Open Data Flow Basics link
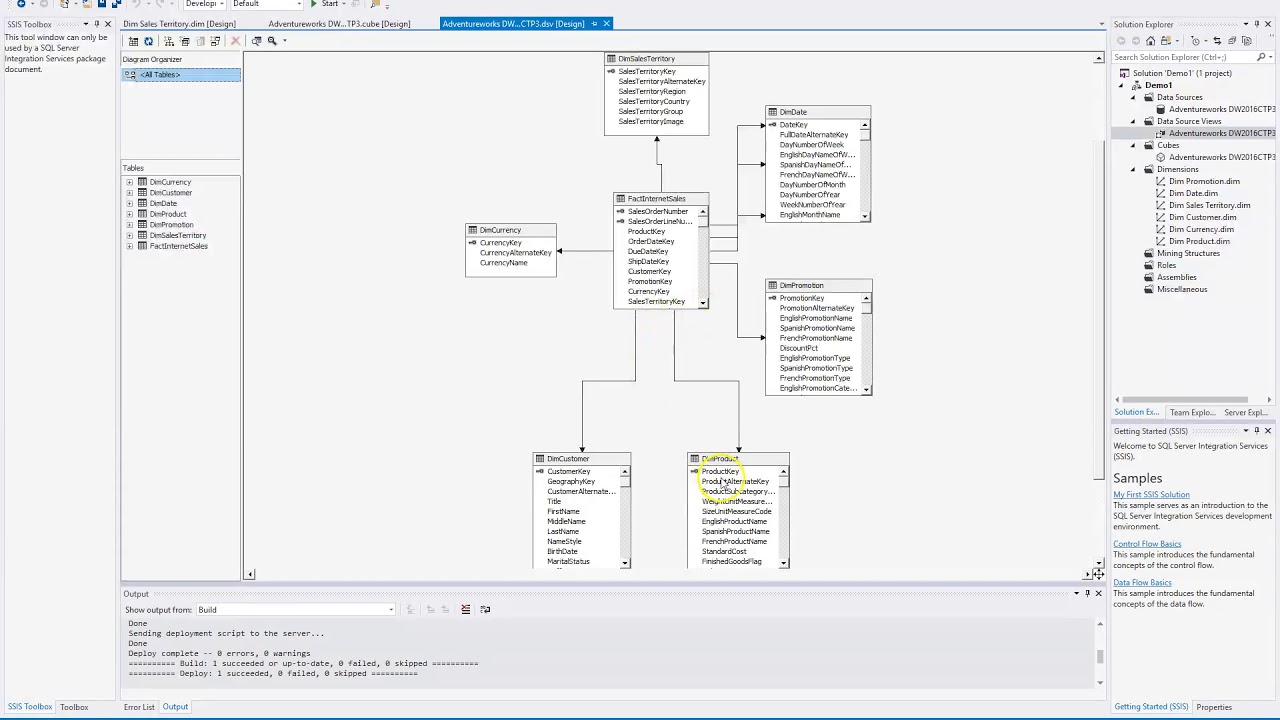 click(x=1142, y=583)
